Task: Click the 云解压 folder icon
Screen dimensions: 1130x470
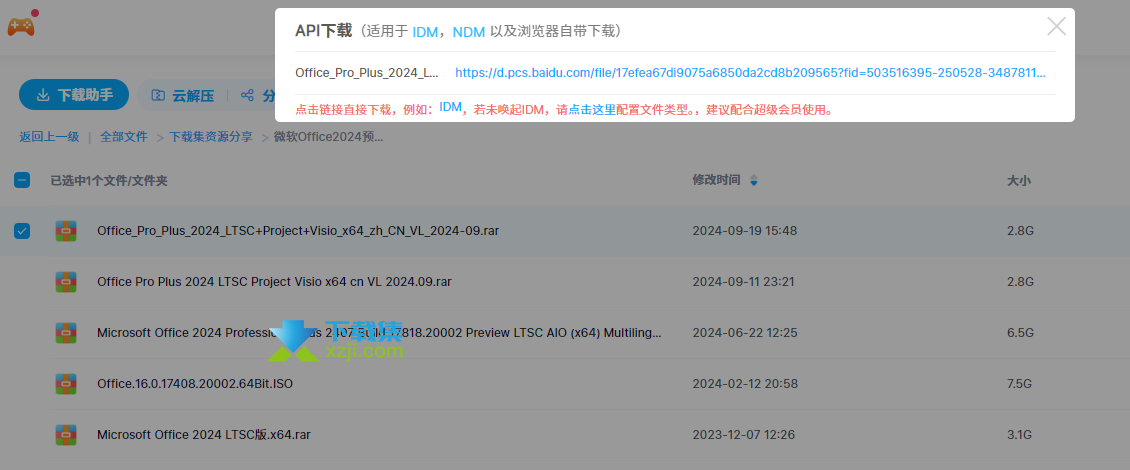Action: (158, 95)
